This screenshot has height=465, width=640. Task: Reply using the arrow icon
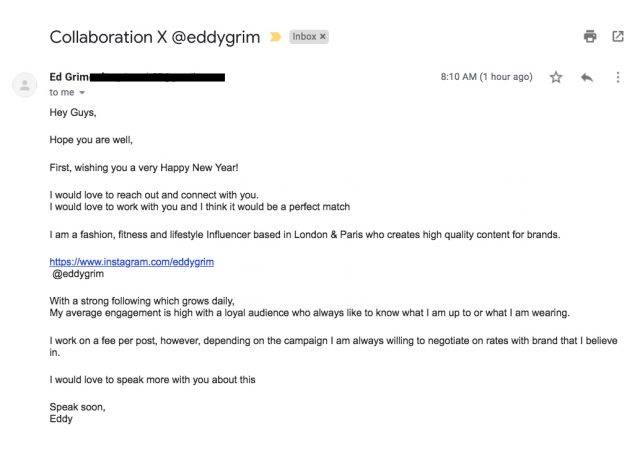(x=587, y=77)
